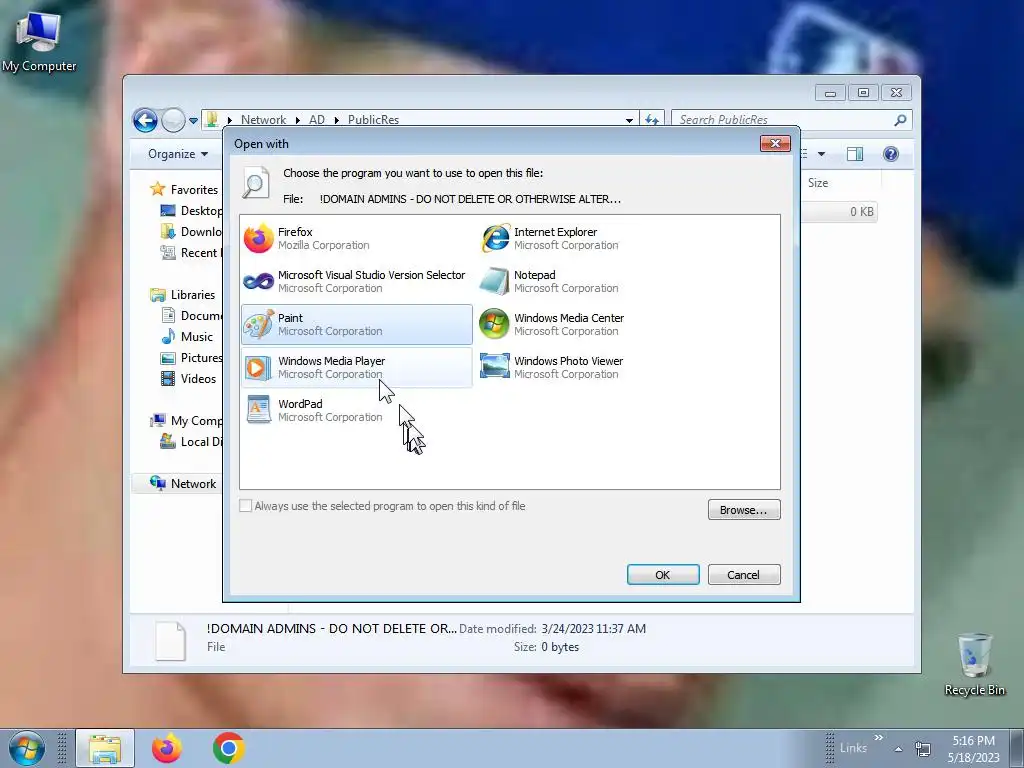Expand the breadcrumb arrow after AD
This screenshot has width=1024, height=768.
[337, 120]
